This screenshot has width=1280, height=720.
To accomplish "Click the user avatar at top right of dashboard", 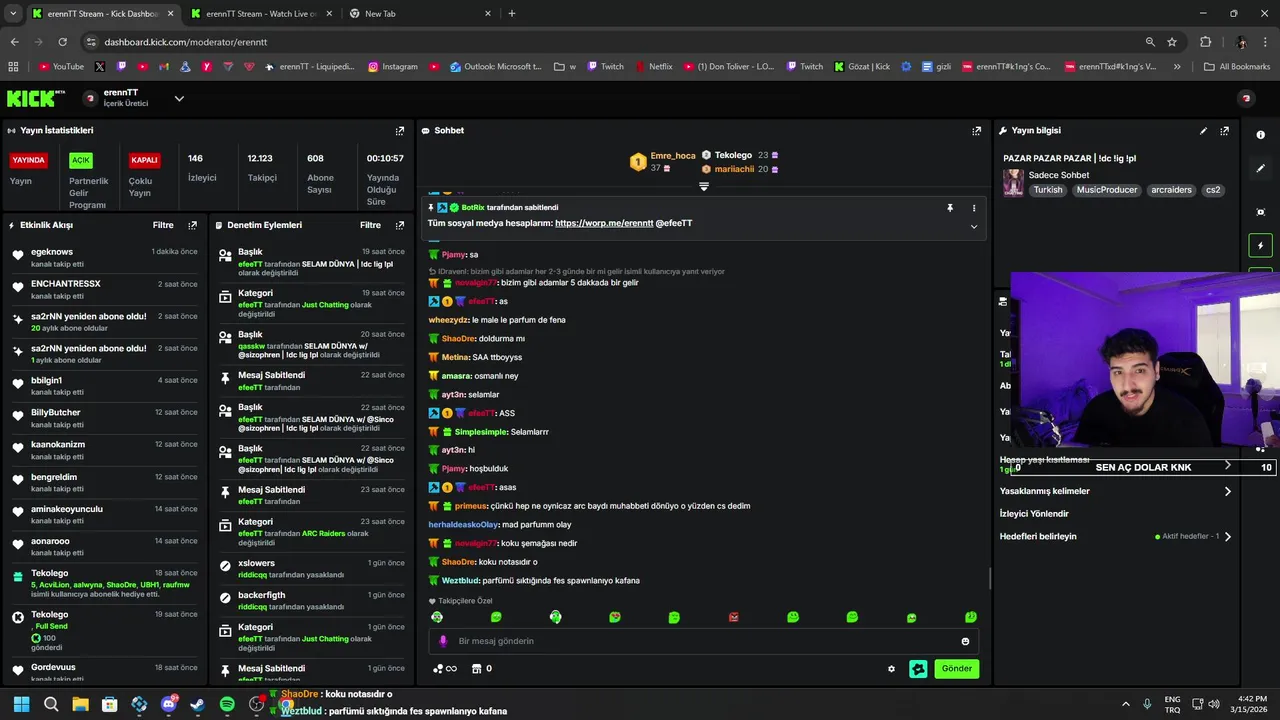I will [1246, 98].
